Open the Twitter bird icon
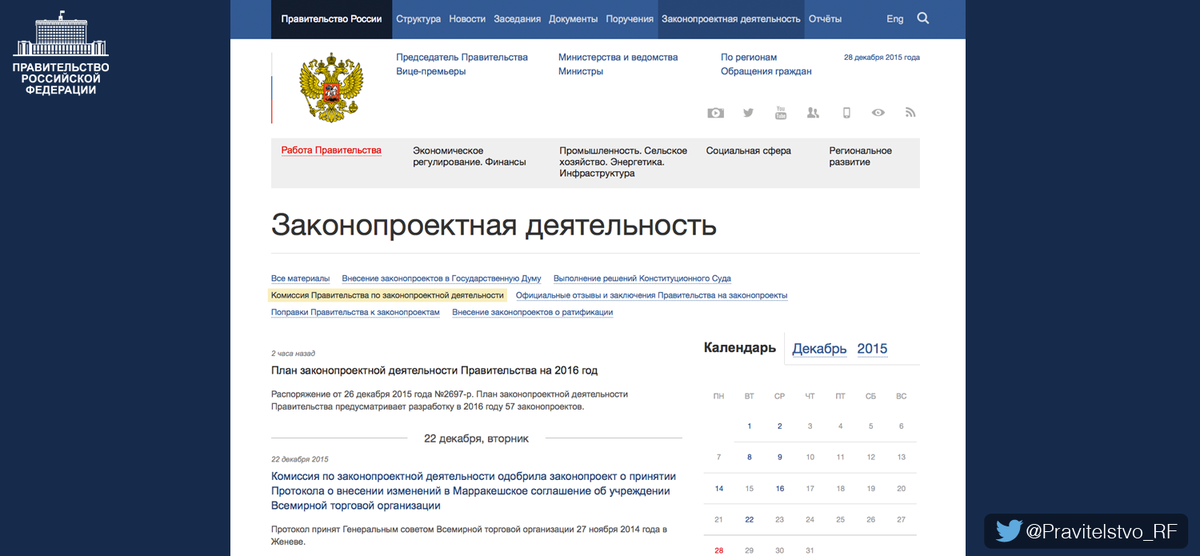The height and width of the screenshot is (556, 1200). coord(748,113)
